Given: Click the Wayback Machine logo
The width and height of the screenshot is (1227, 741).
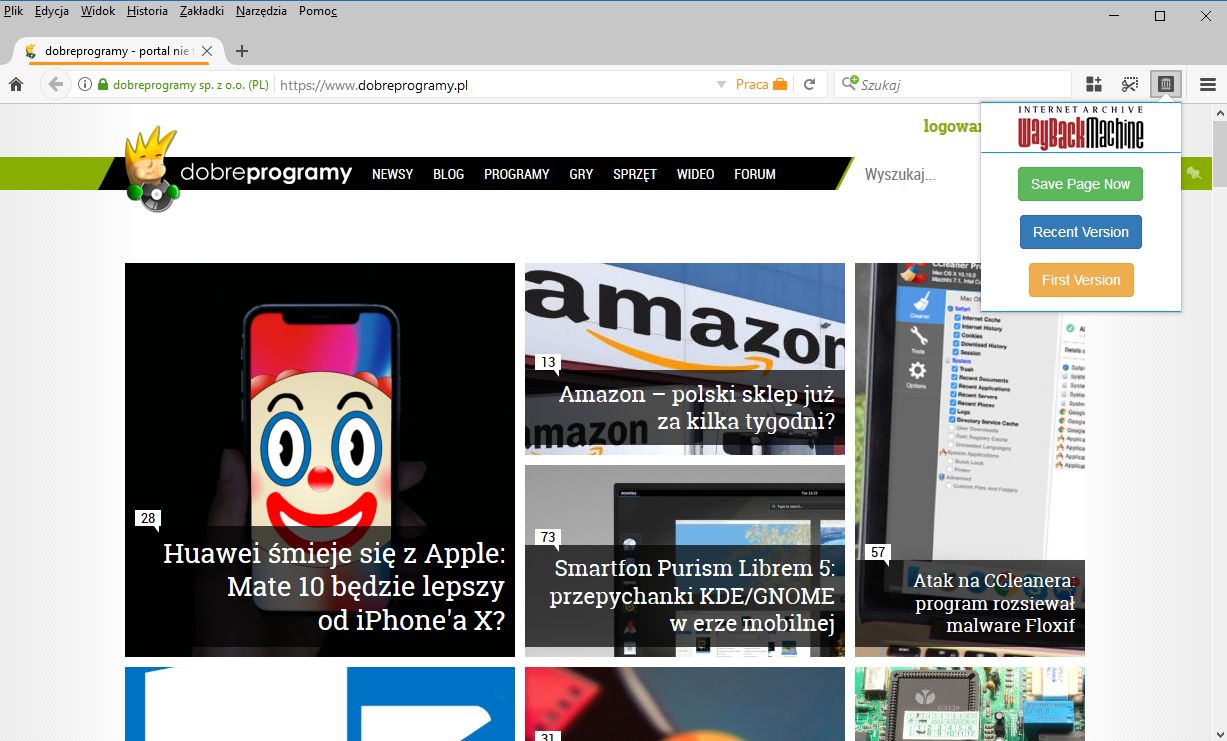Looking at the screenshot, I should 1081,128.
